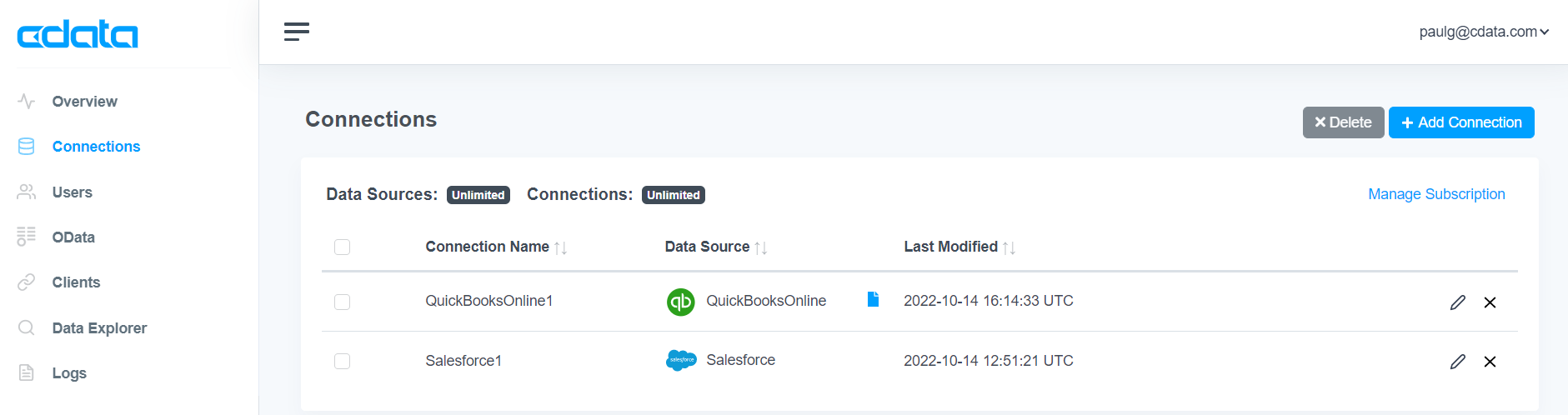The image size is (1568, 415).
Task: Open Logs page in sidebar
Action: [69, 373]
